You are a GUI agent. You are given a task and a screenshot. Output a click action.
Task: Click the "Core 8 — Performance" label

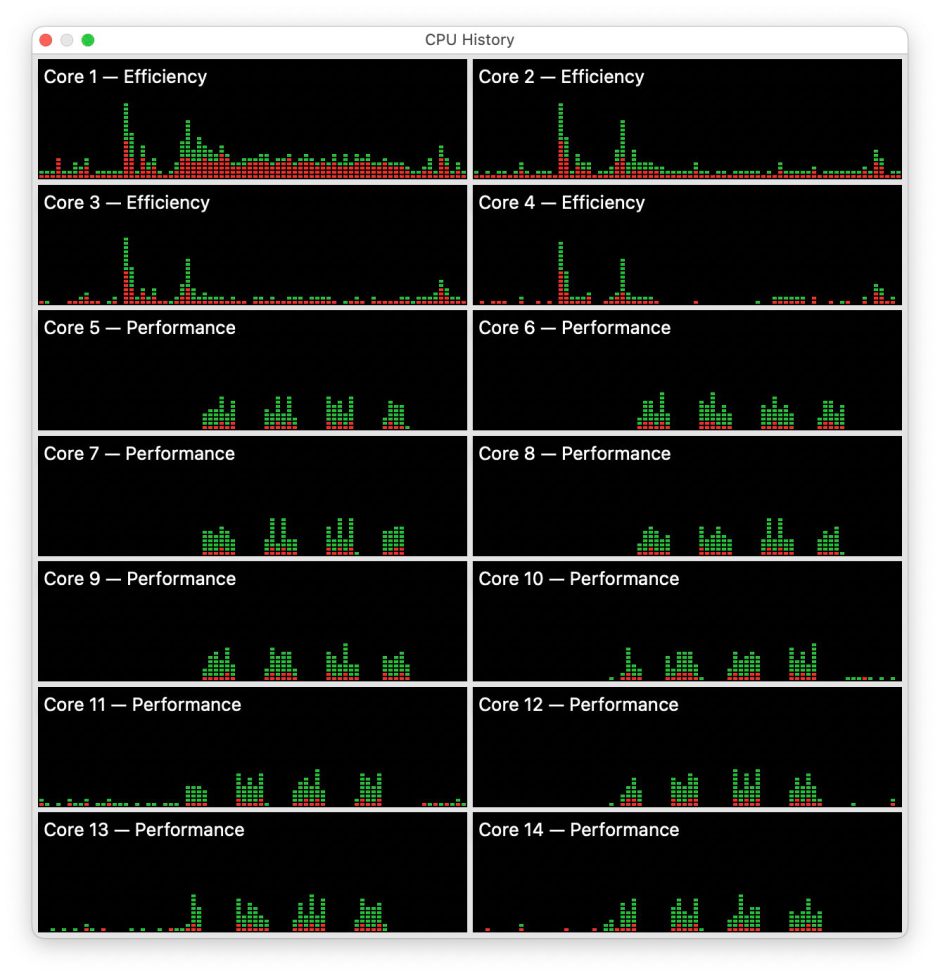575,453
